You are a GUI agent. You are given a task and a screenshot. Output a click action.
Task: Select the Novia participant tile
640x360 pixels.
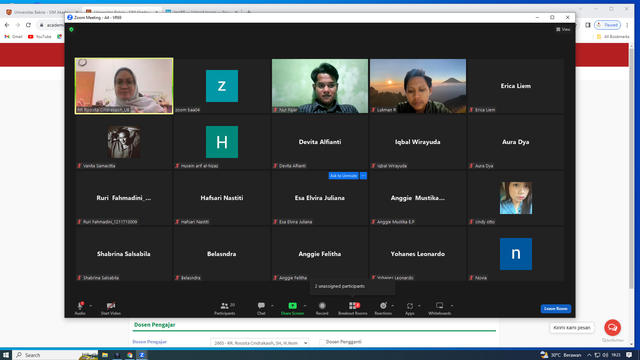point(516,254)
